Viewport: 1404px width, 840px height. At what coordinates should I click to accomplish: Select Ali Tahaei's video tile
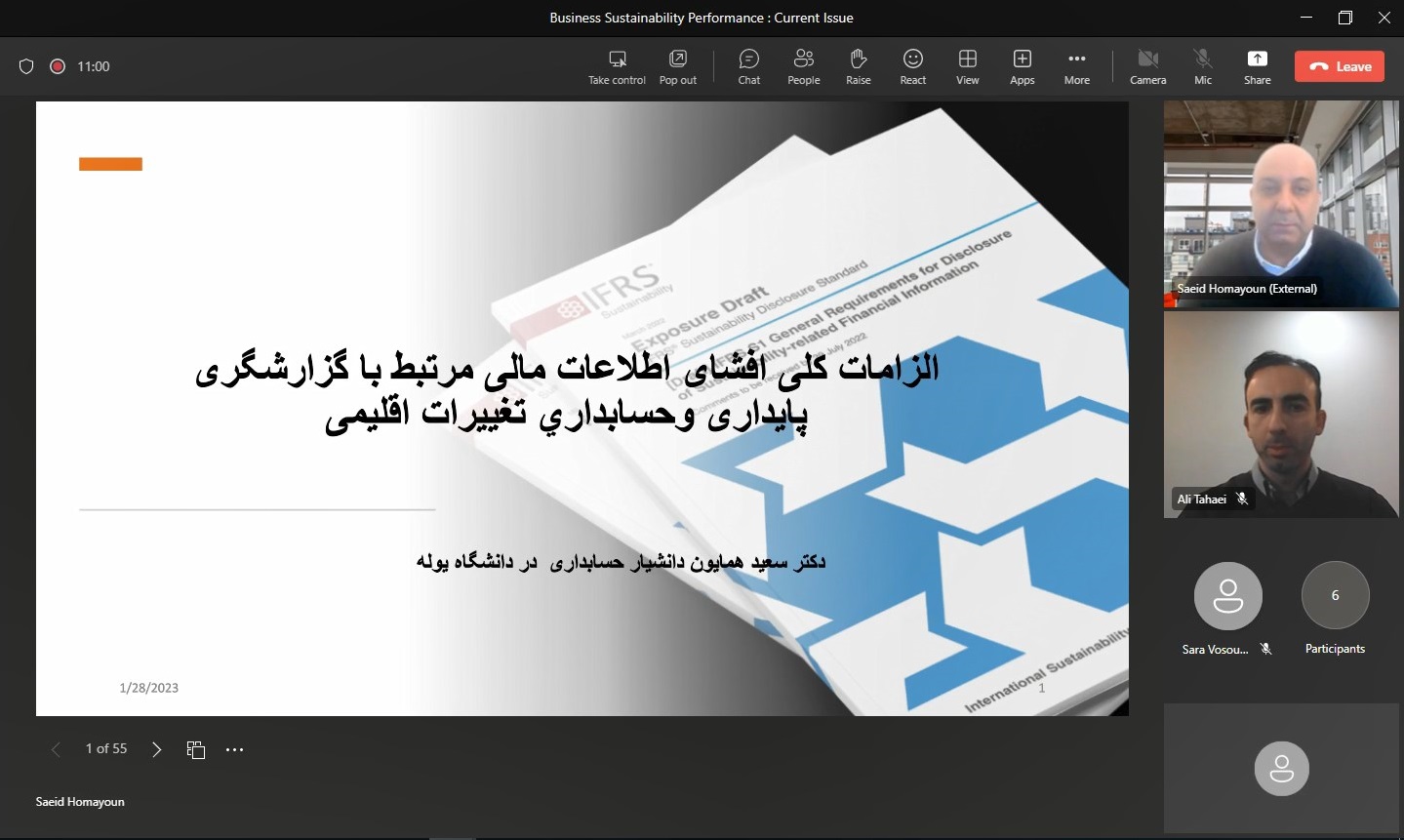pyautogui.click(x=1281, y=415)
